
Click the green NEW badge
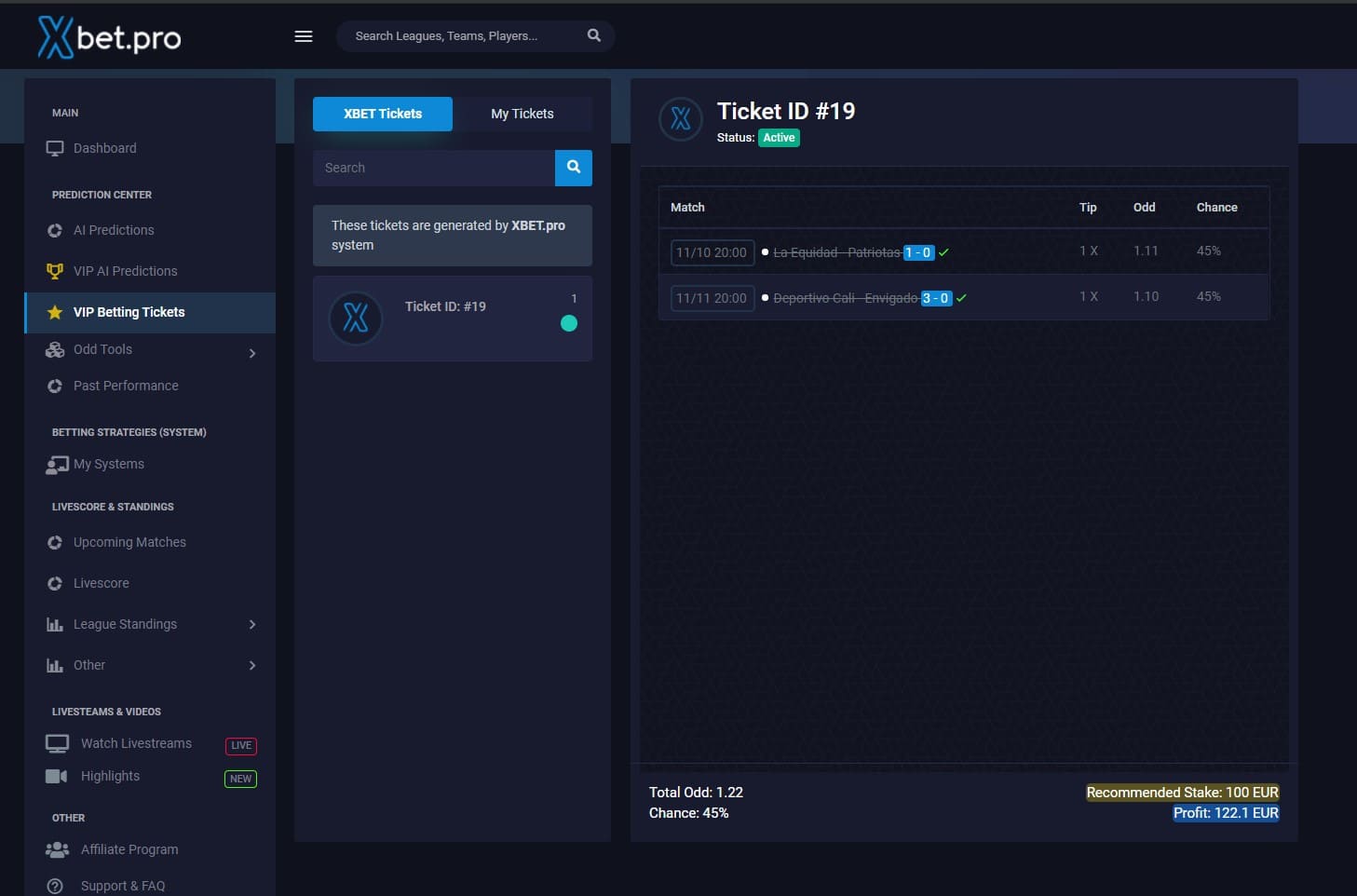(x=241, y=779)
